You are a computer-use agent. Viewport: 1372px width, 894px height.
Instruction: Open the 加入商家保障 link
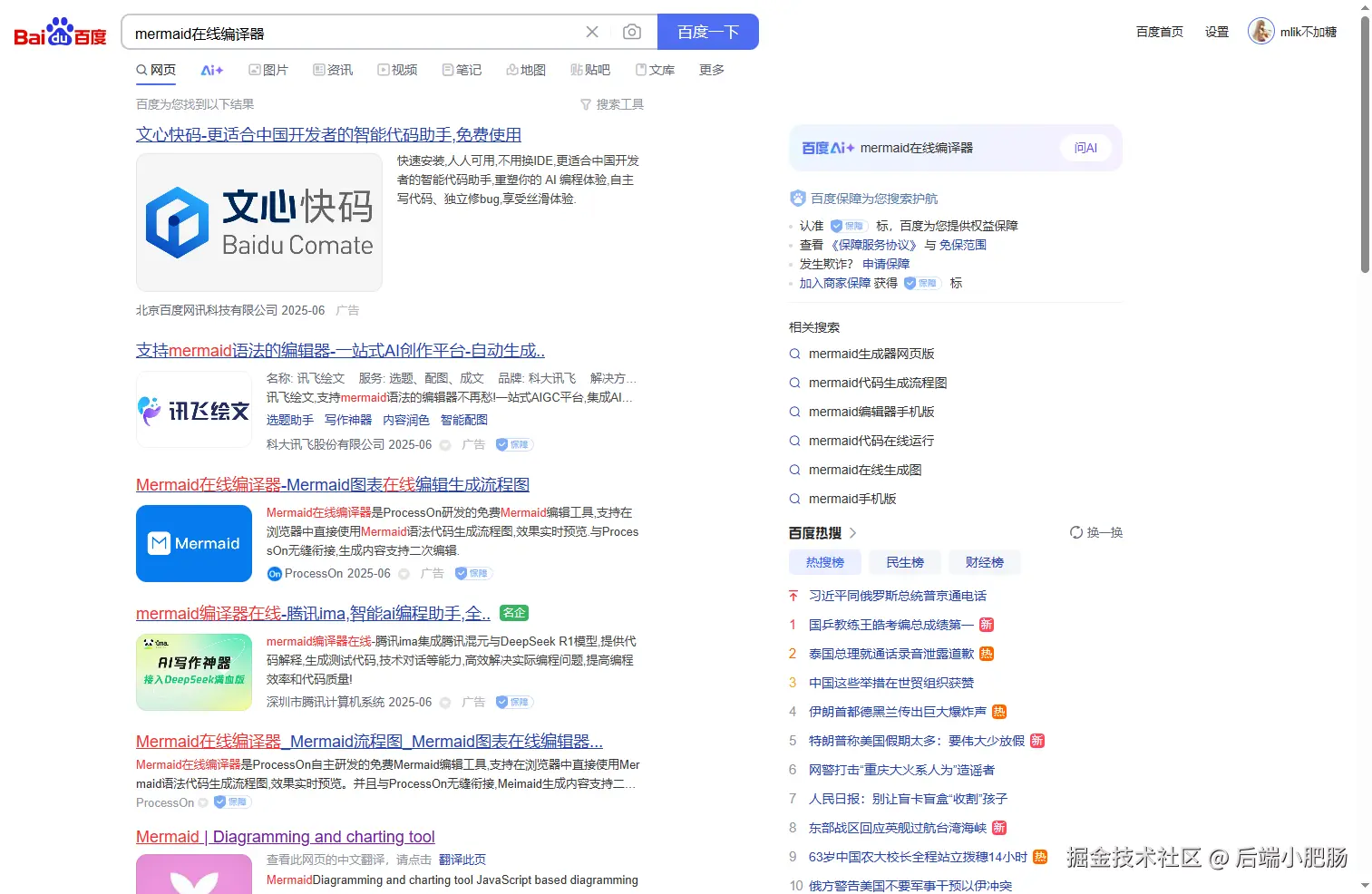[835, 283]
